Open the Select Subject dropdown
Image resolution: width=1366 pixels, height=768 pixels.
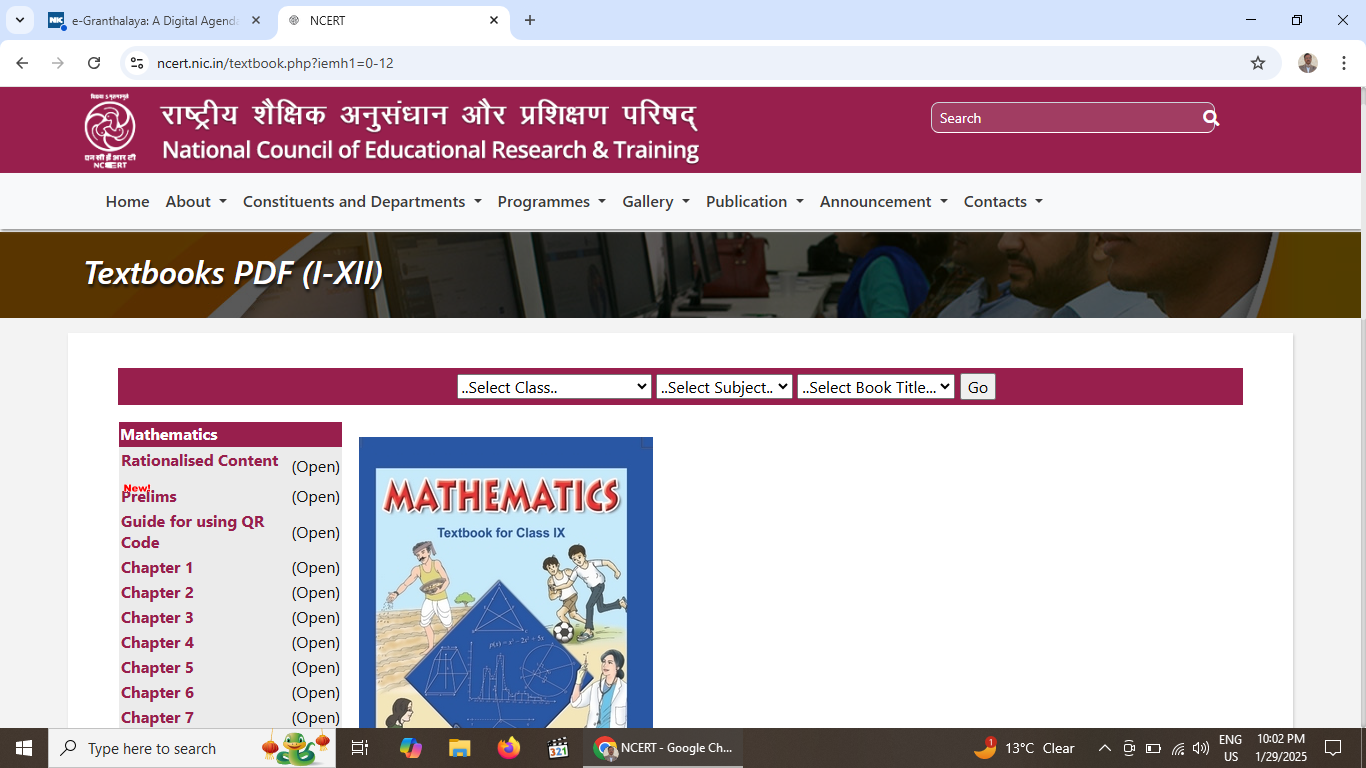(x=724, y=387)
